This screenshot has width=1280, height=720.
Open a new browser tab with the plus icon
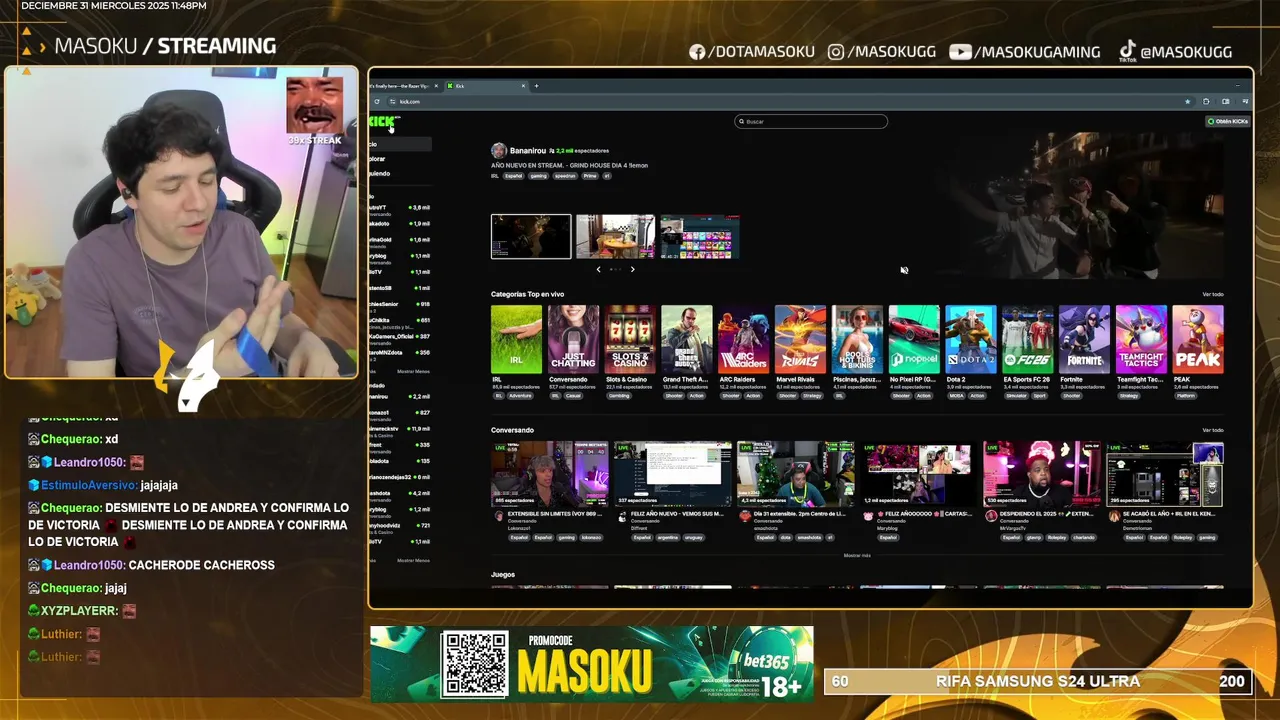point(536,86)
